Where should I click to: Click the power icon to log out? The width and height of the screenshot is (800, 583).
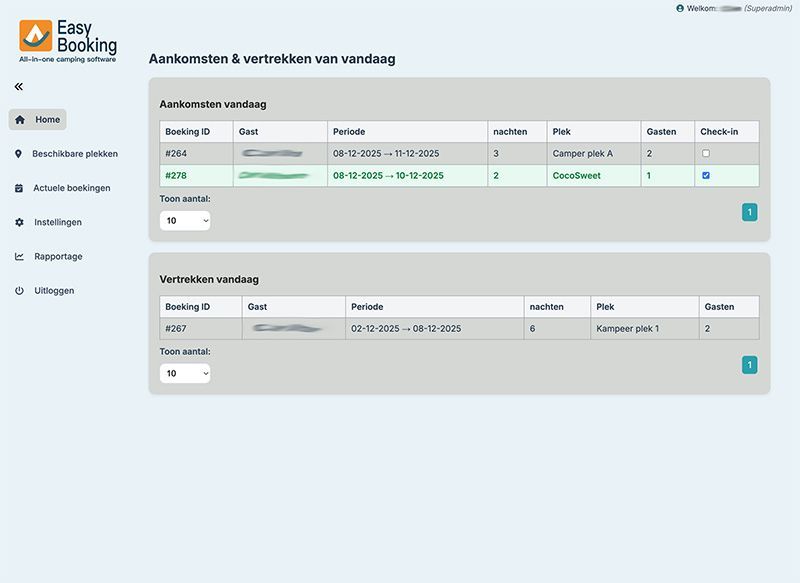pos(19,291)
